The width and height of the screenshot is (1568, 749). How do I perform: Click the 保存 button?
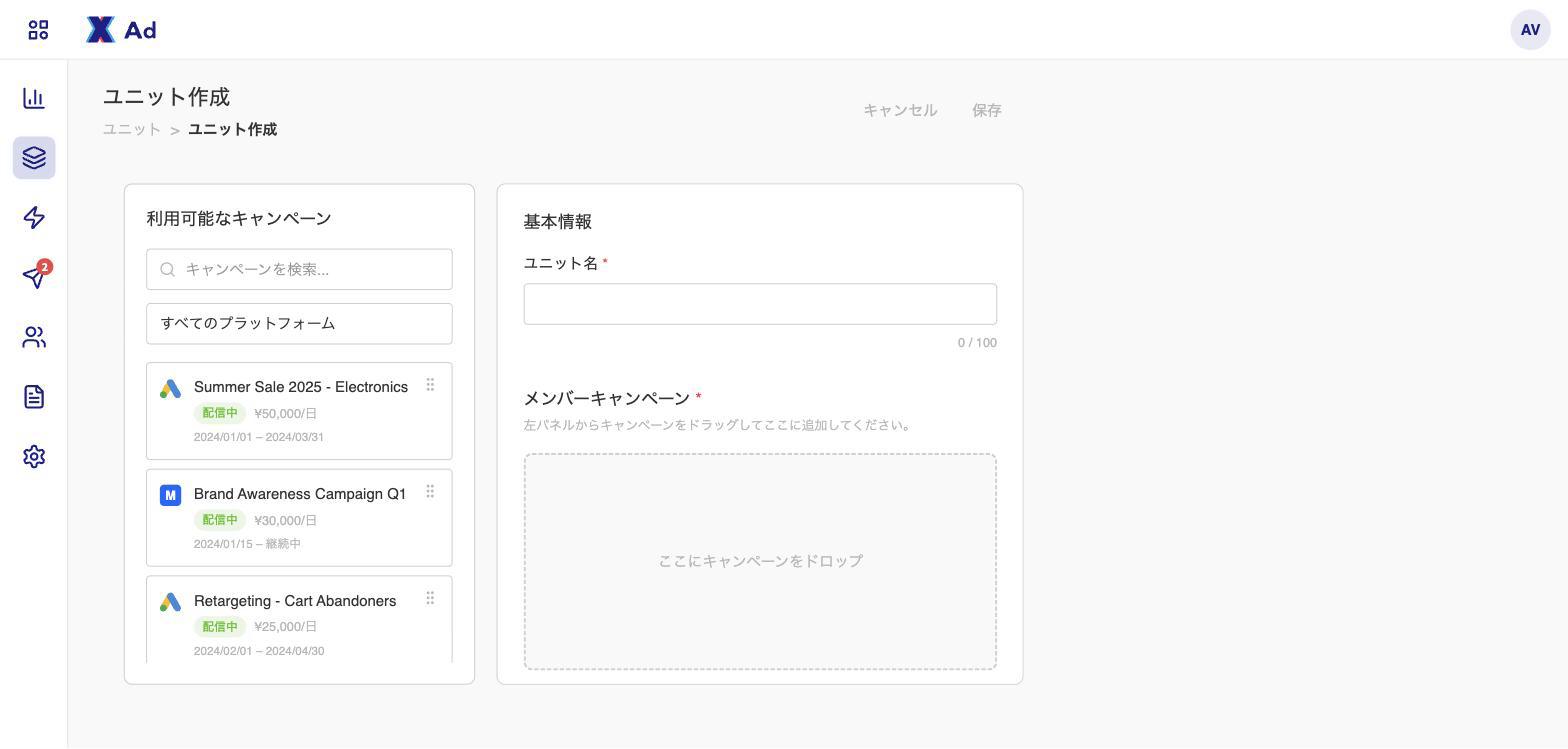pos(987,110)
